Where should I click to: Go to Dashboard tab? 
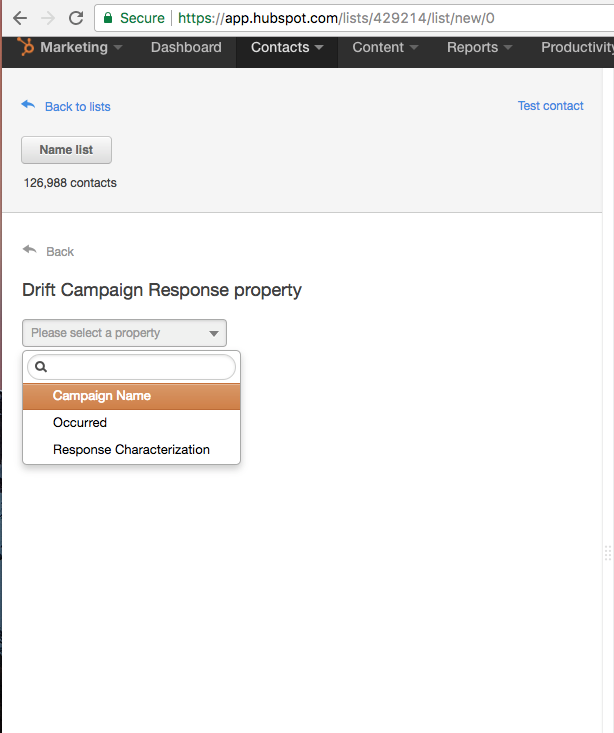tap(186, 47)
